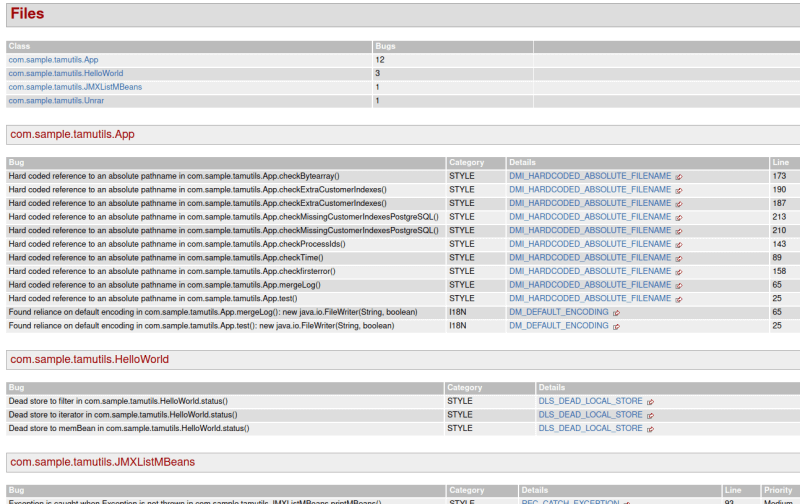Click external-link icon beside DM_DEFAULT_ENCODING App.test row
The width and height of the screenshot is (800, 504).
(x=616, y=326)
